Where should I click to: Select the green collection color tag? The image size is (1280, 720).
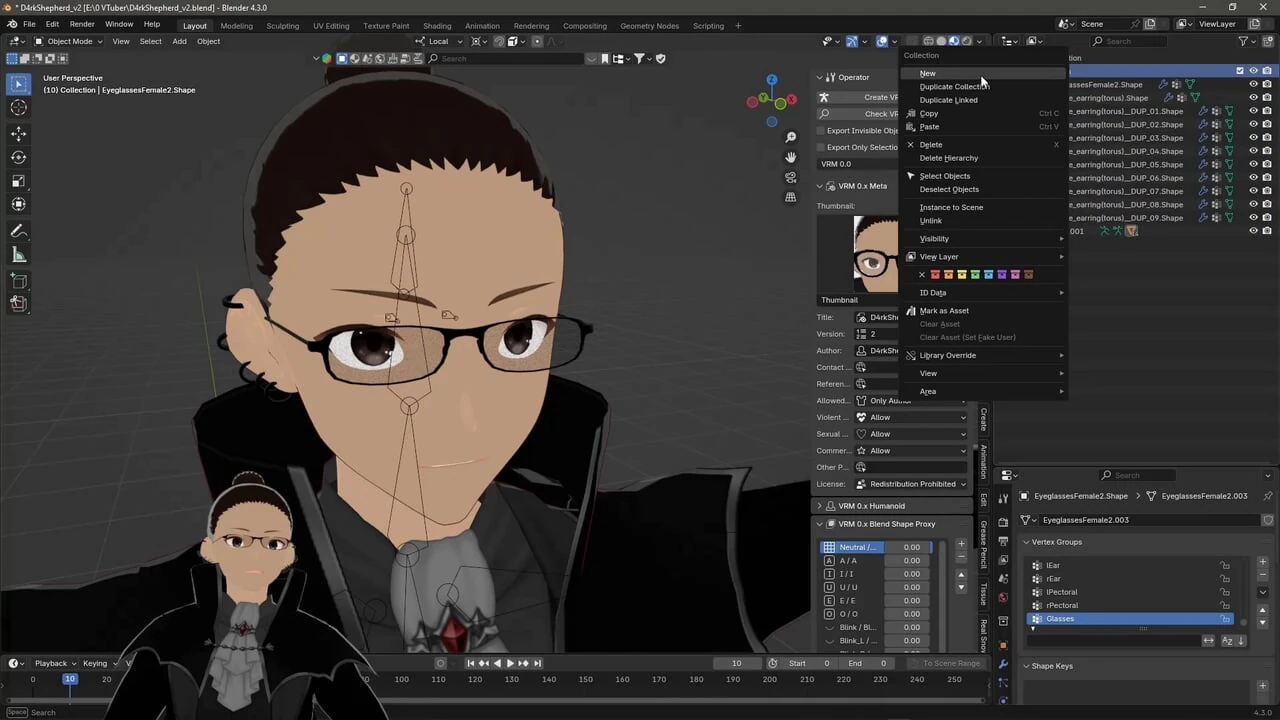975,275
